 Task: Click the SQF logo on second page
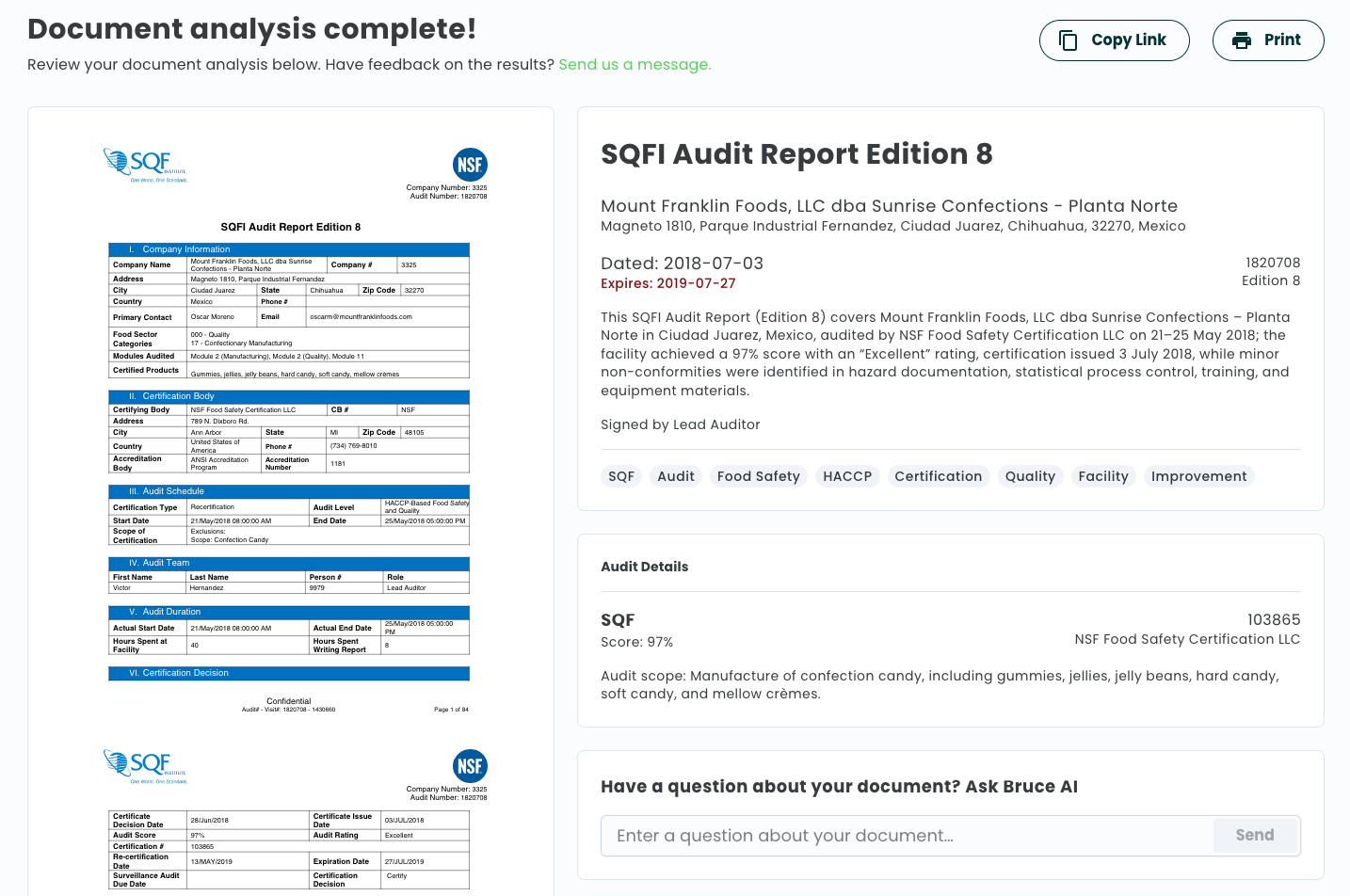tap(145, 767)
